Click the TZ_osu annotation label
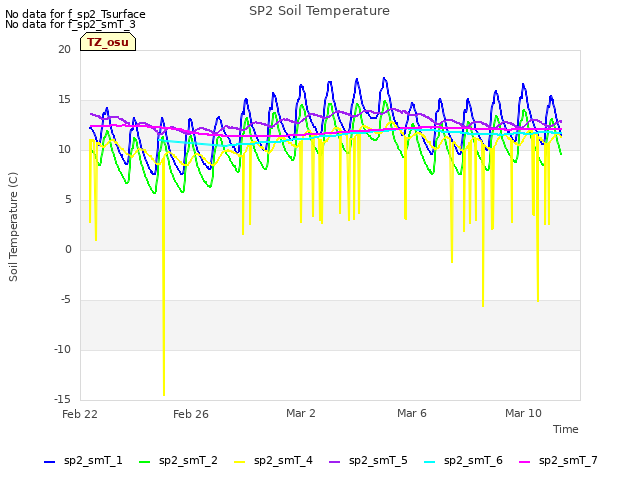This screenshot has width=640, height=480. 108,42
